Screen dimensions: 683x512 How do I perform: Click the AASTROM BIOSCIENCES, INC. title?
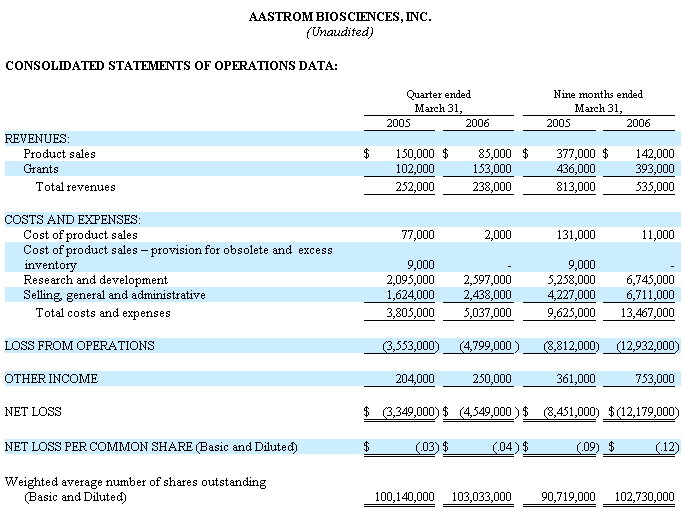[340, 17]
